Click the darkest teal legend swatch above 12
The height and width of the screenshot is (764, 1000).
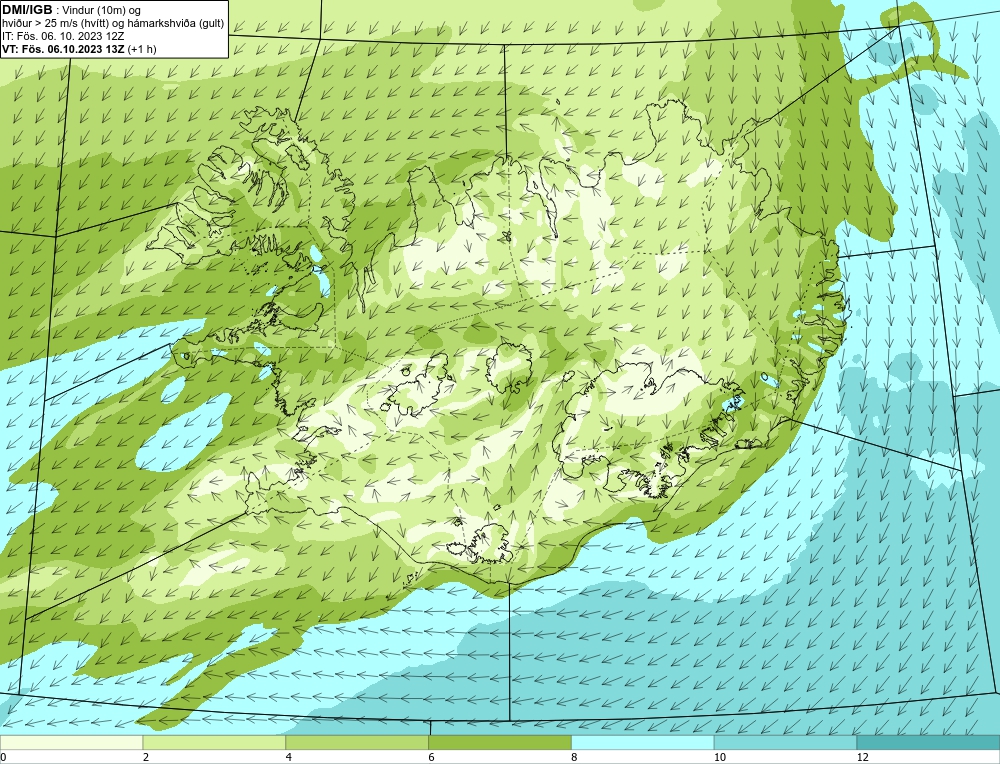[x=929, y=742]
